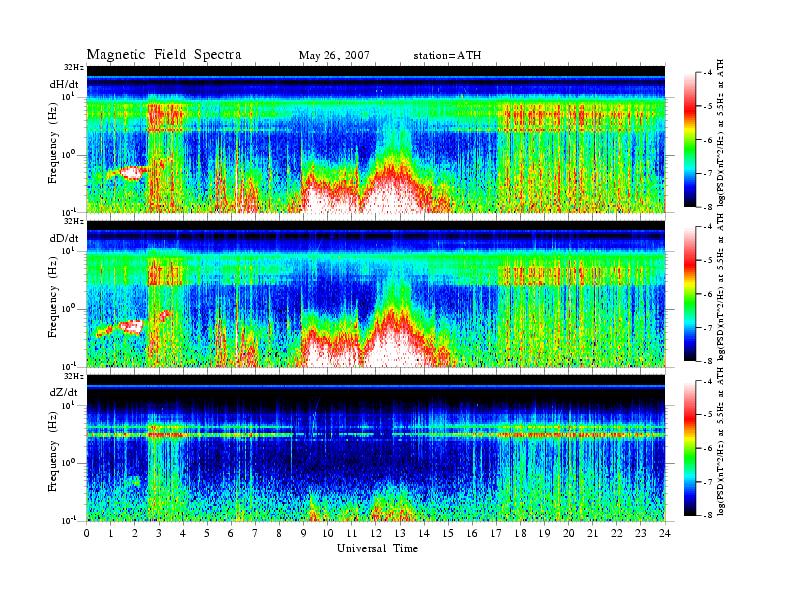The image size is (792, 612).
Task: Click the dH/dt spectrogram plot
Action: [376, 139]
